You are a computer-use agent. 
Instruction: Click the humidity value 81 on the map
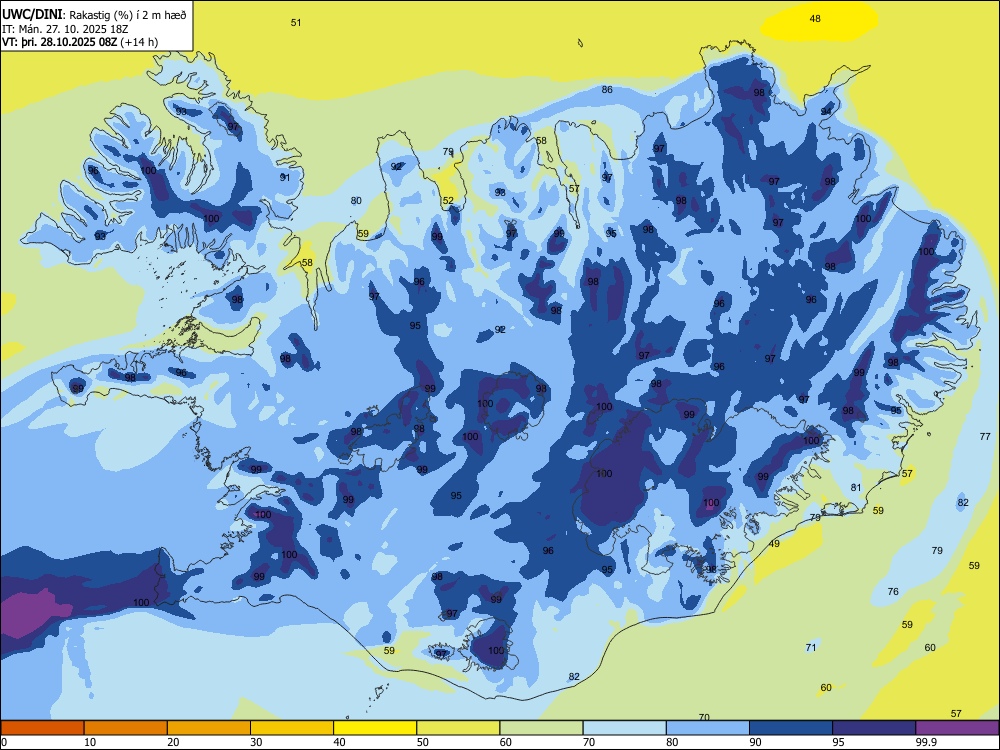856,487
